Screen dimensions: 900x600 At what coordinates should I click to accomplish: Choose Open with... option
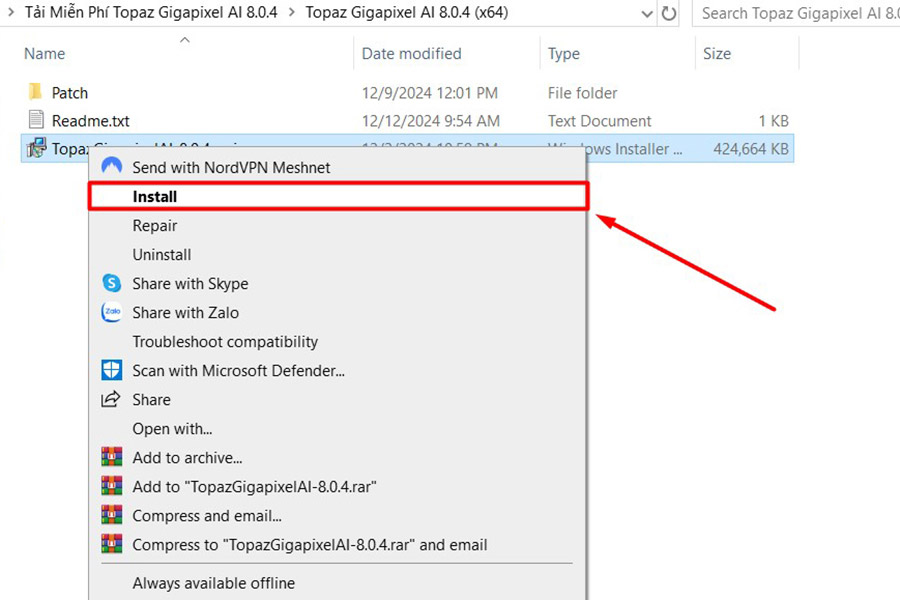(338, 428)
